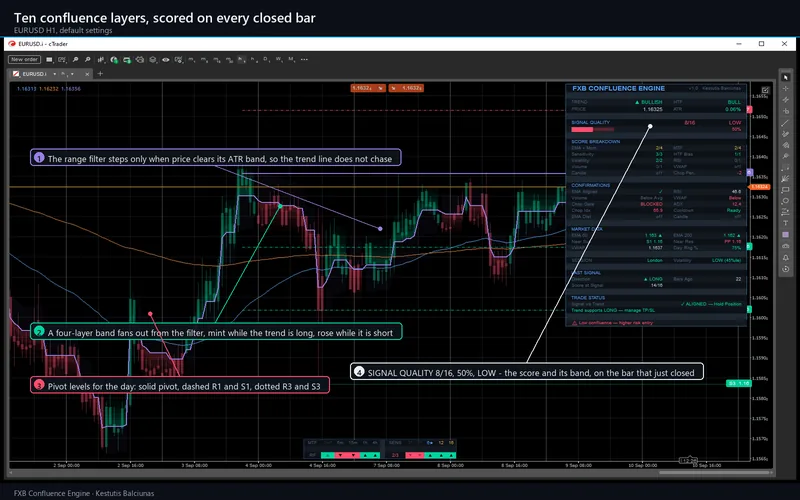Select the ellipse shape drawing tool
Screen dimensions: 800x500
[785, 200]
